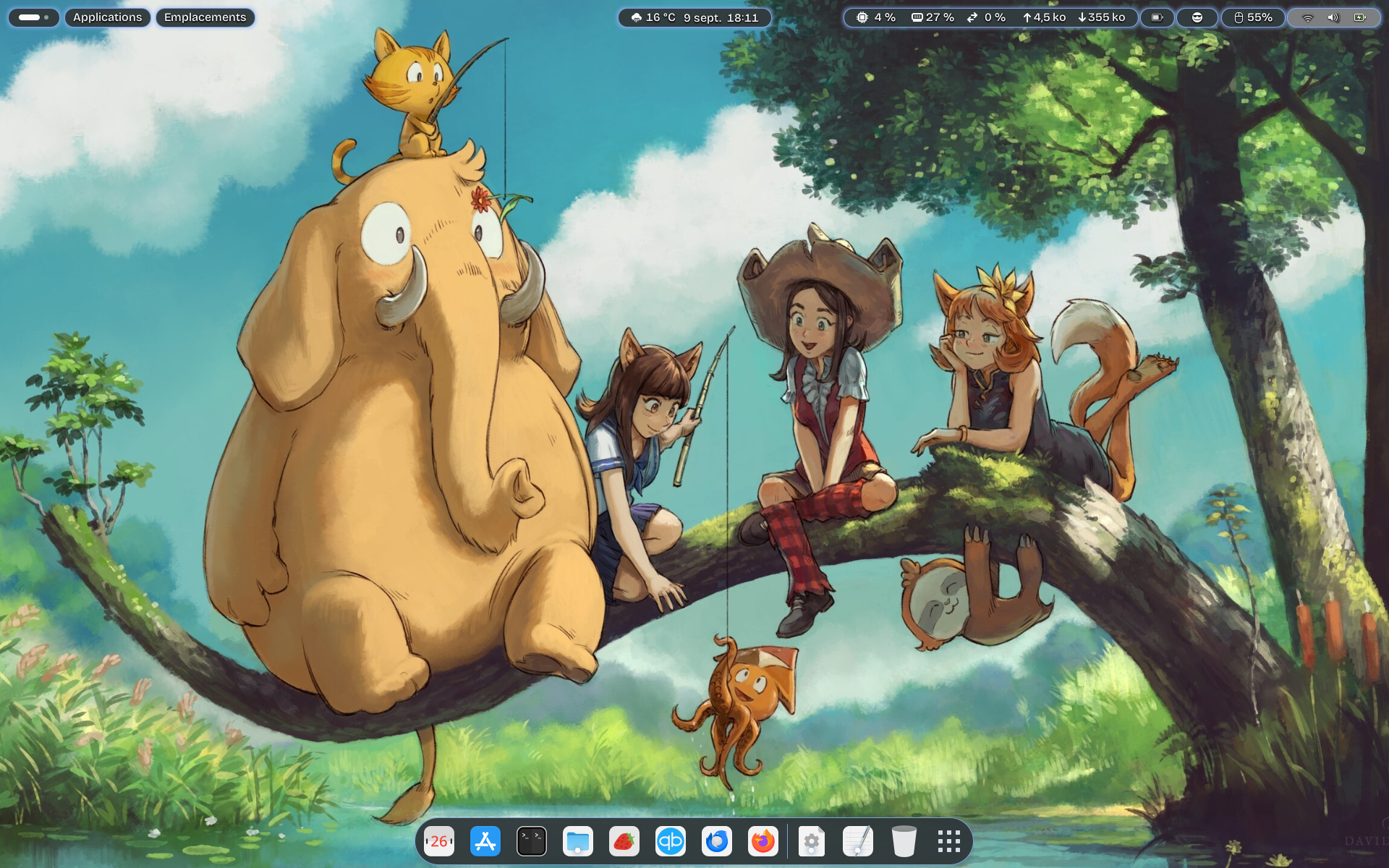Open qBittorrent from the dock
The image size is (1389, 868).
pyautogui.click(x=671, y=841)
